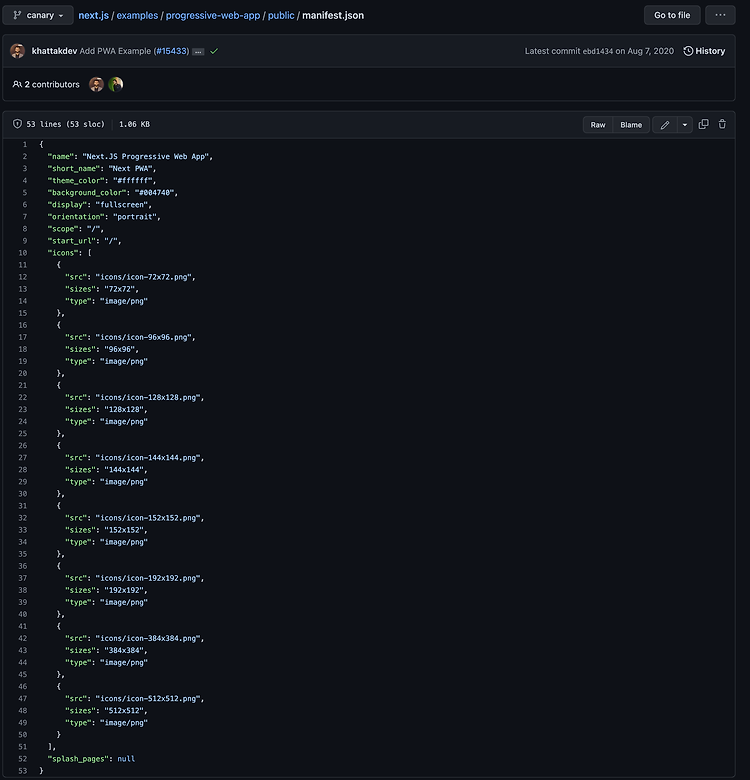The width and height of the screenshot is (750, 780).
Task: Click the Go to file button
Action: pos(672,15)
